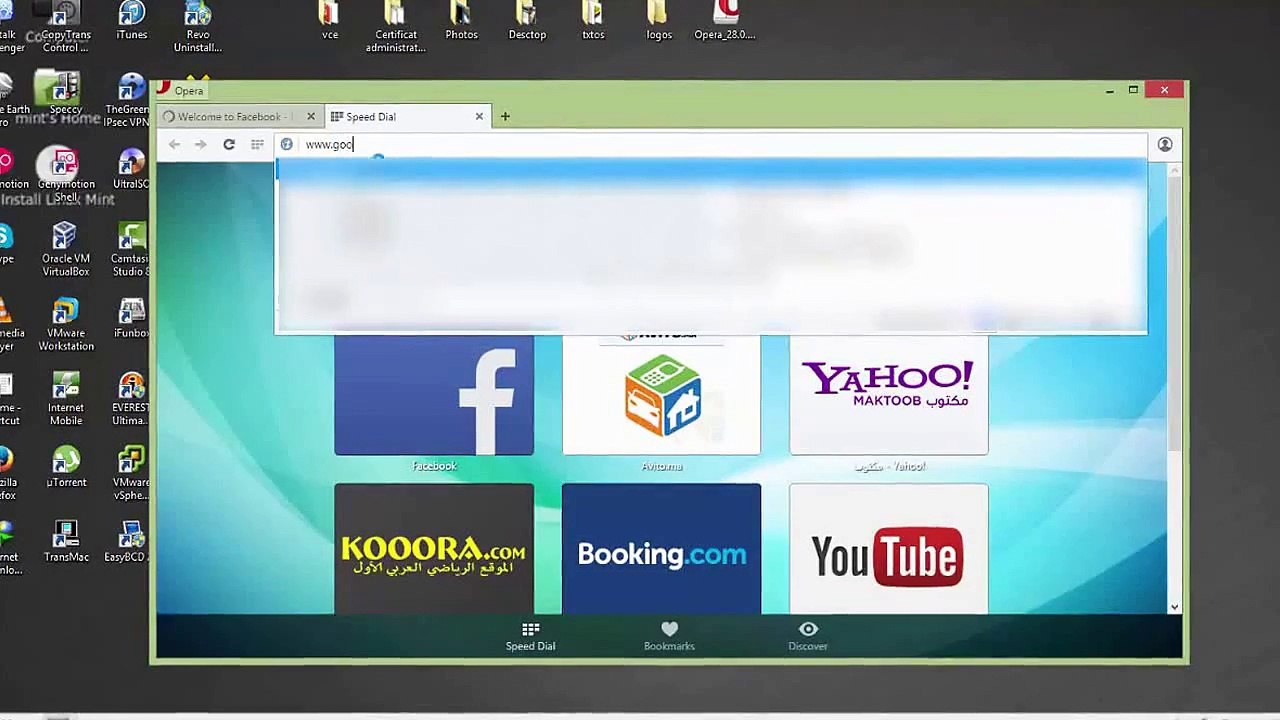The image size is (1280, 720).
Task: Open iTunes desktop icon
Action: click(132, 21)
